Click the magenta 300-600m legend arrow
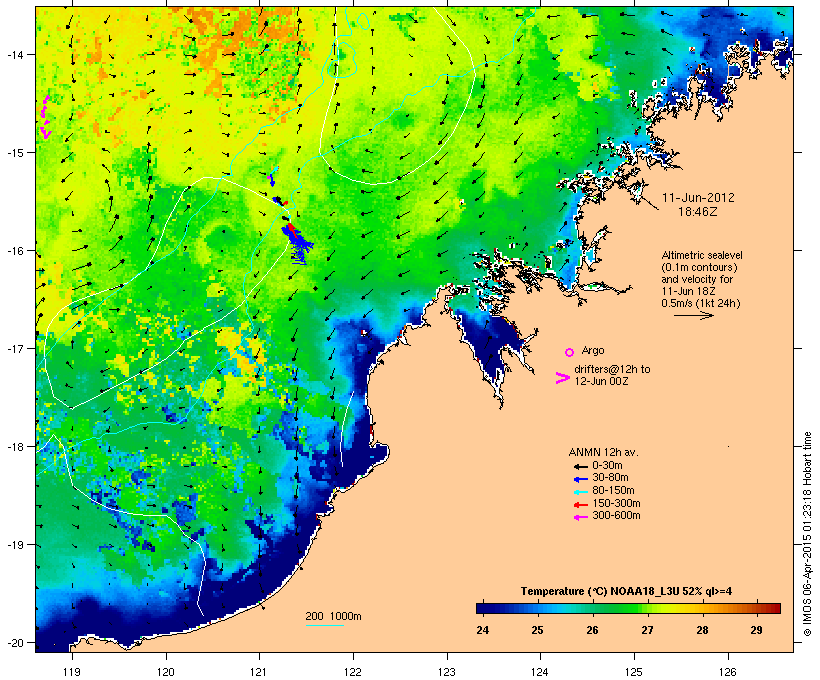The height and width of the screenshot is (680, 820). click(x=580, y=517)
